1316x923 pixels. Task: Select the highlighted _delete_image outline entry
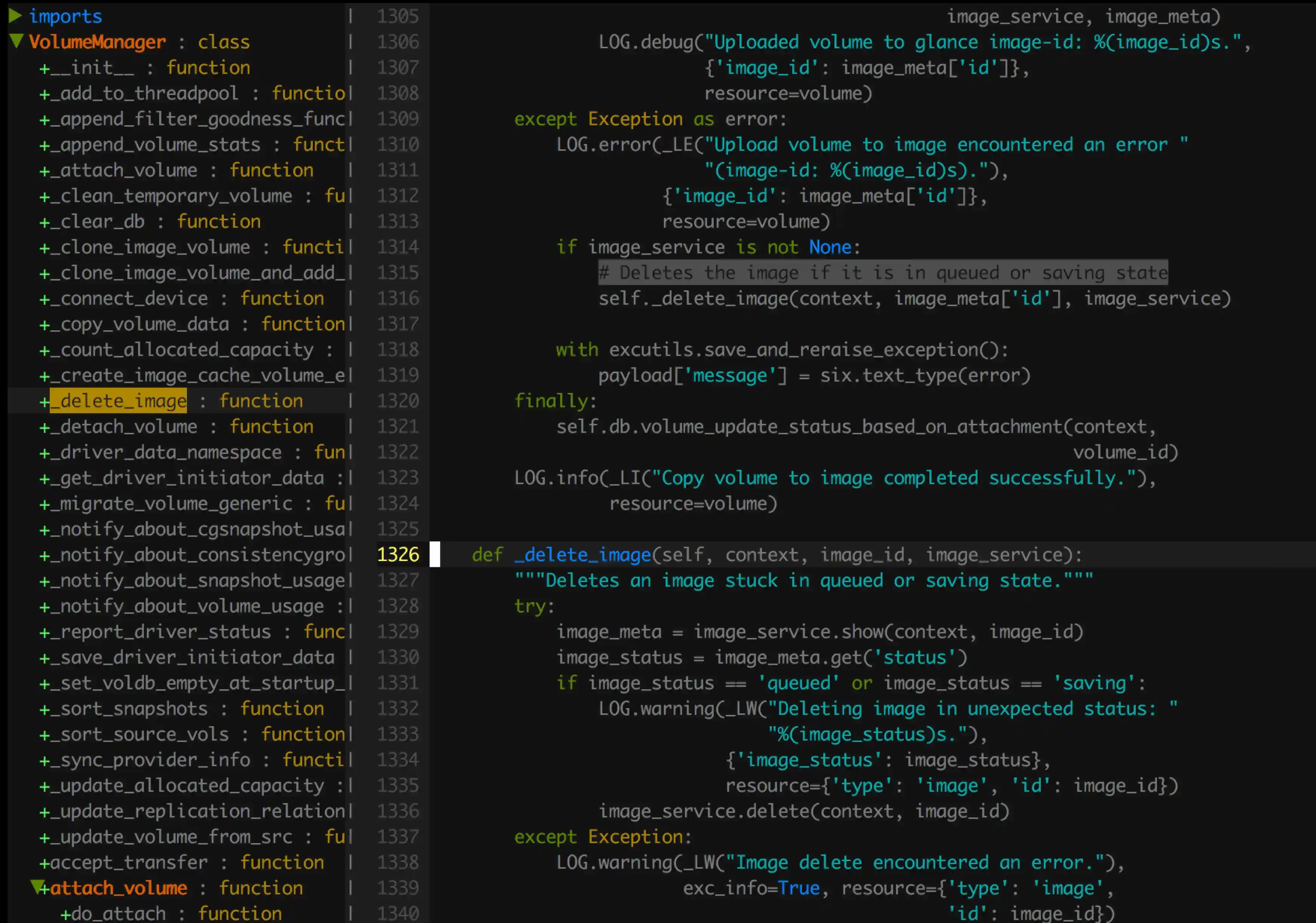click(118, 401)
